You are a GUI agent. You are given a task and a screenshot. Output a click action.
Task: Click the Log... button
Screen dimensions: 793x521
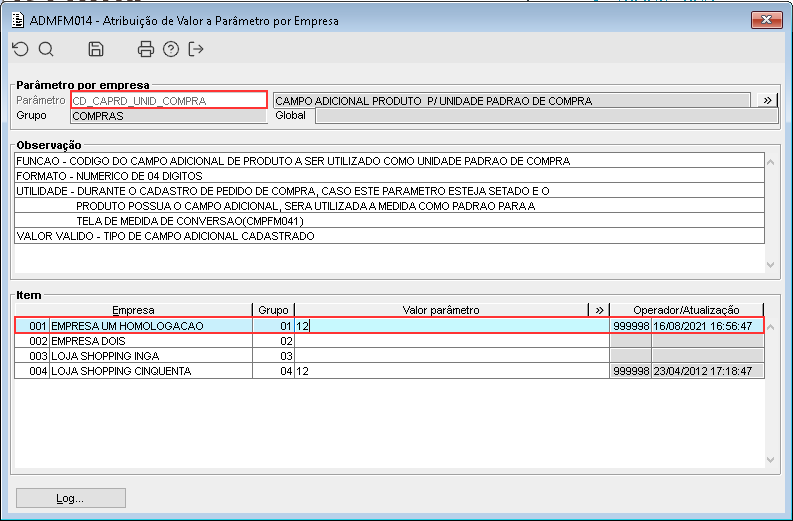click(71, 498)
